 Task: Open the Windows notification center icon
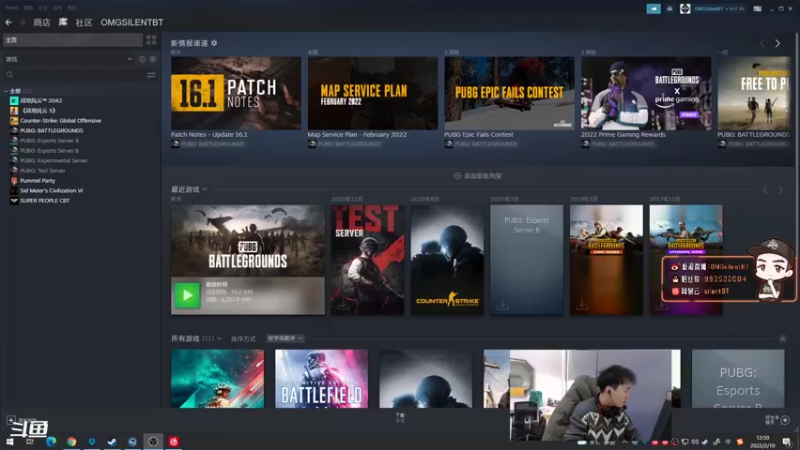[787, 442]
